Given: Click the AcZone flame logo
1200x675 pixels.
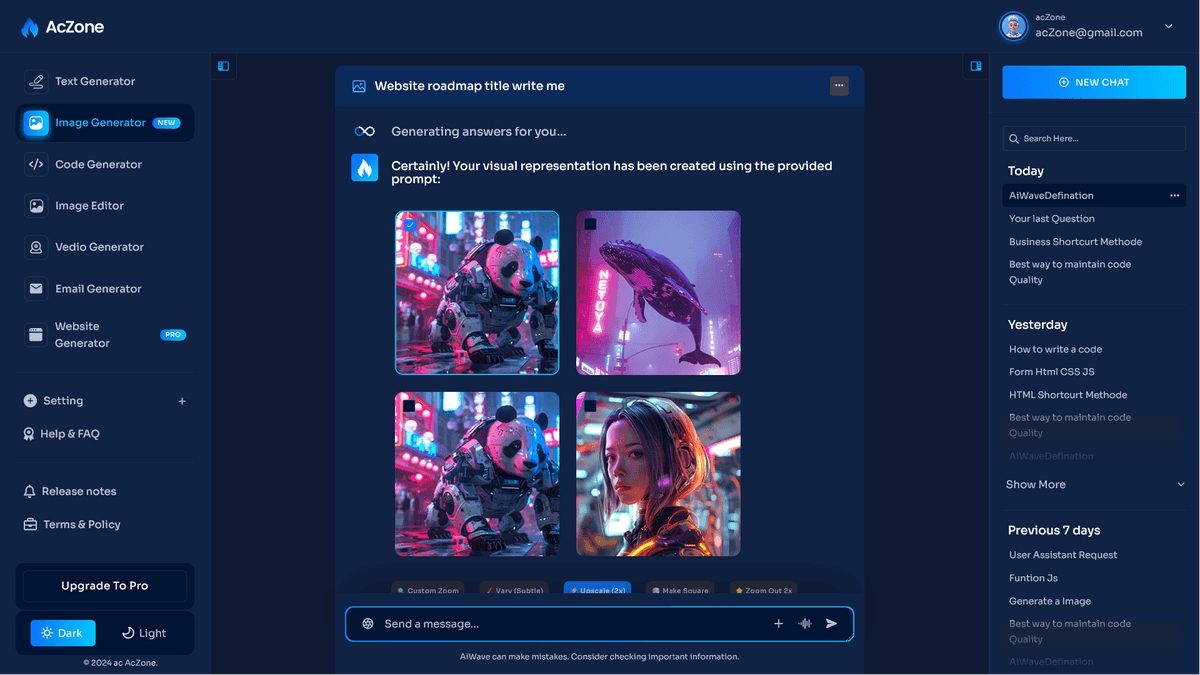Looking at the screenshot, I should click(30, 28).
